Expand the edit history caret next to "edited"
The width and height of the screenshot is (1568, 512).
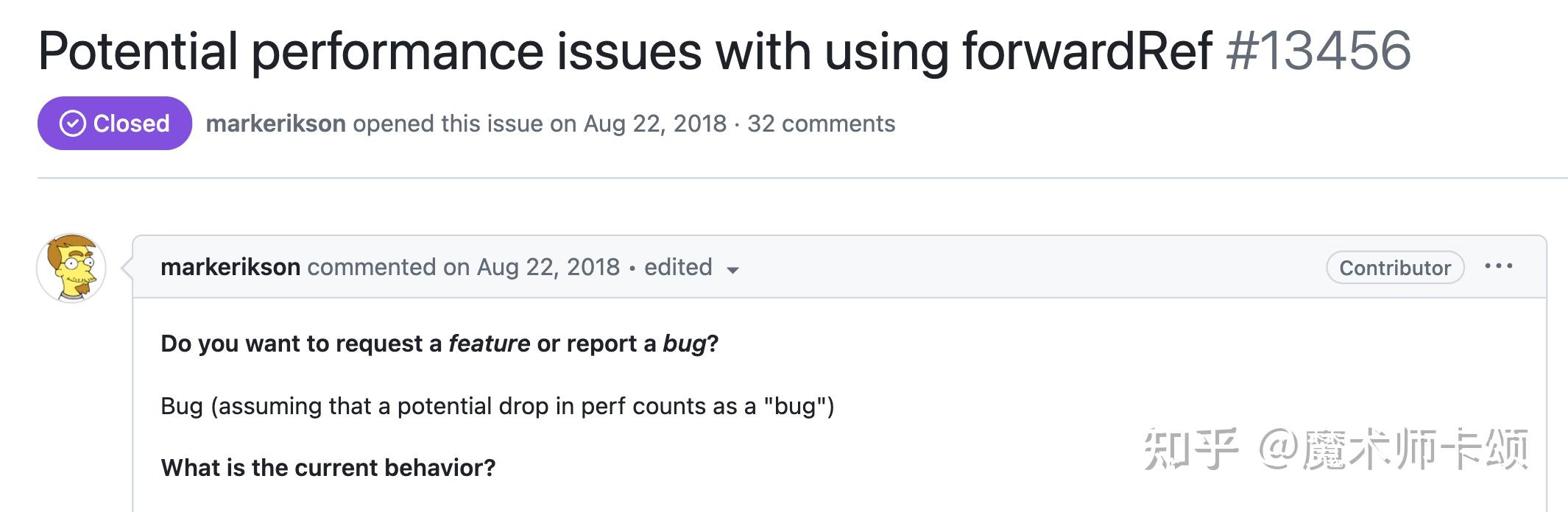click(x=733, y=271)
